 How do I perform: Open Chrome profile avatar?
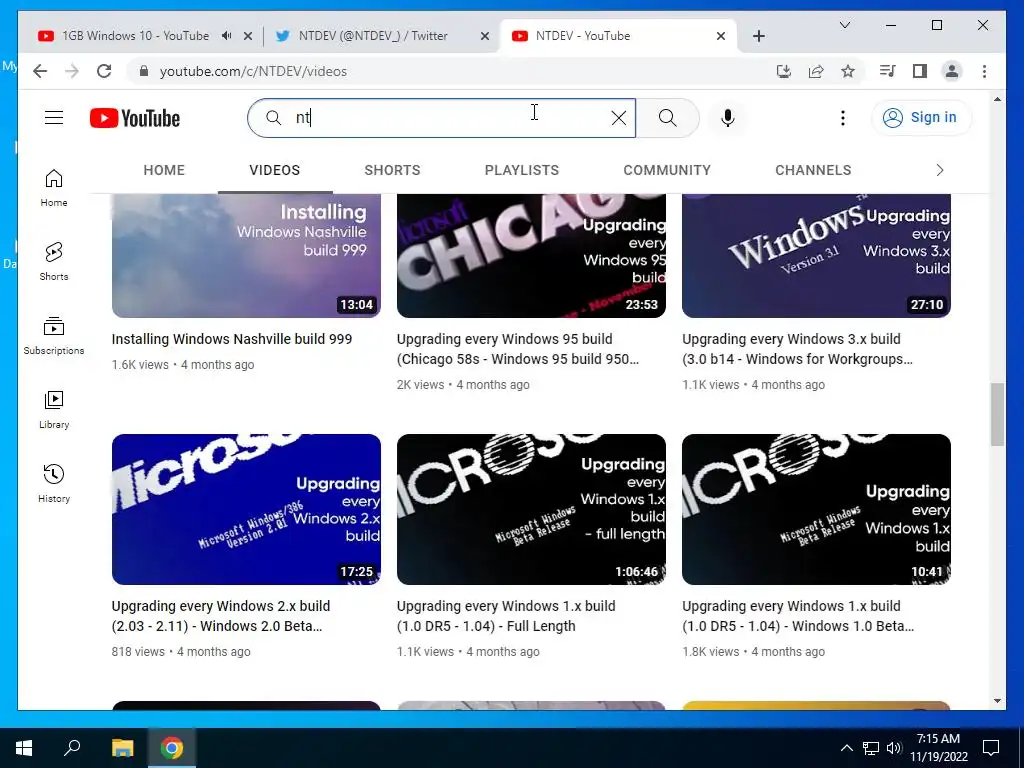pyautogui.click(x=952, y=71)
